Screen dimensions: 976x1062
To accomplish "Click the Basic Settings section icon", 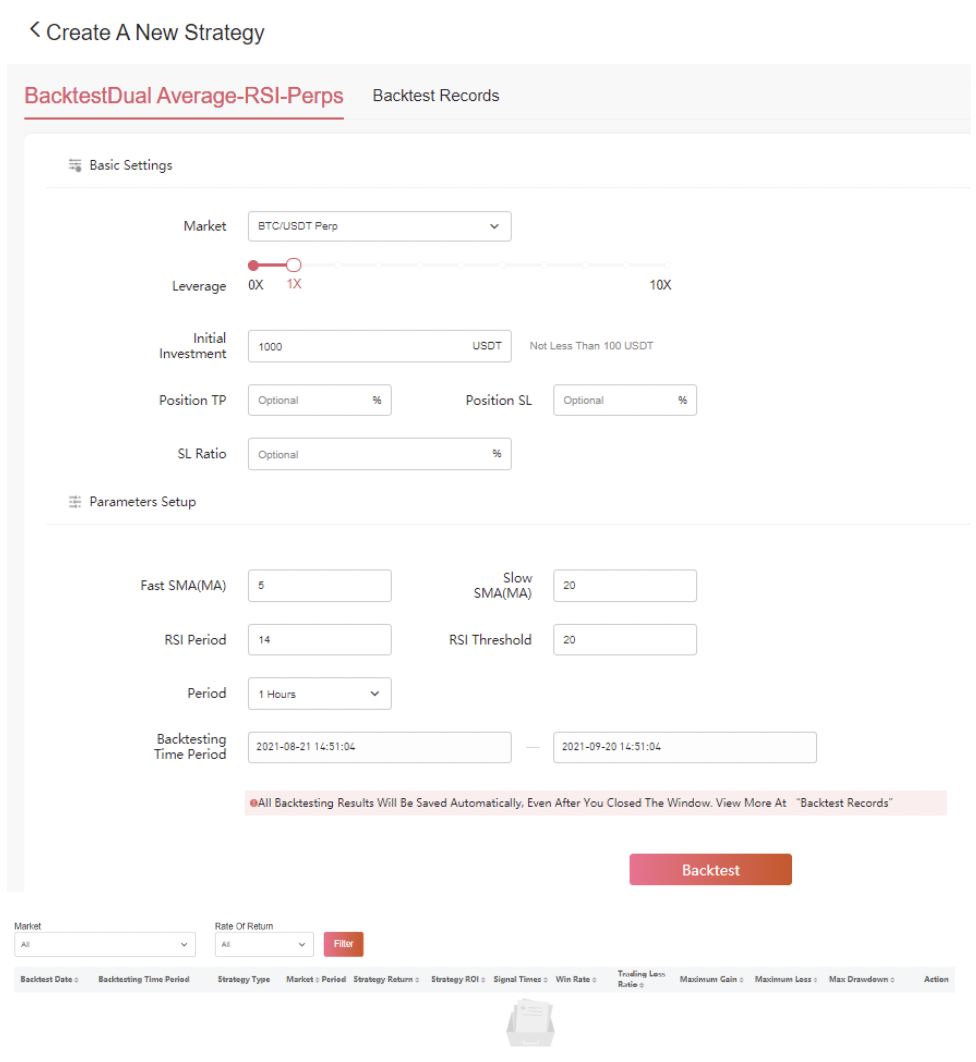I will point(75,165).
